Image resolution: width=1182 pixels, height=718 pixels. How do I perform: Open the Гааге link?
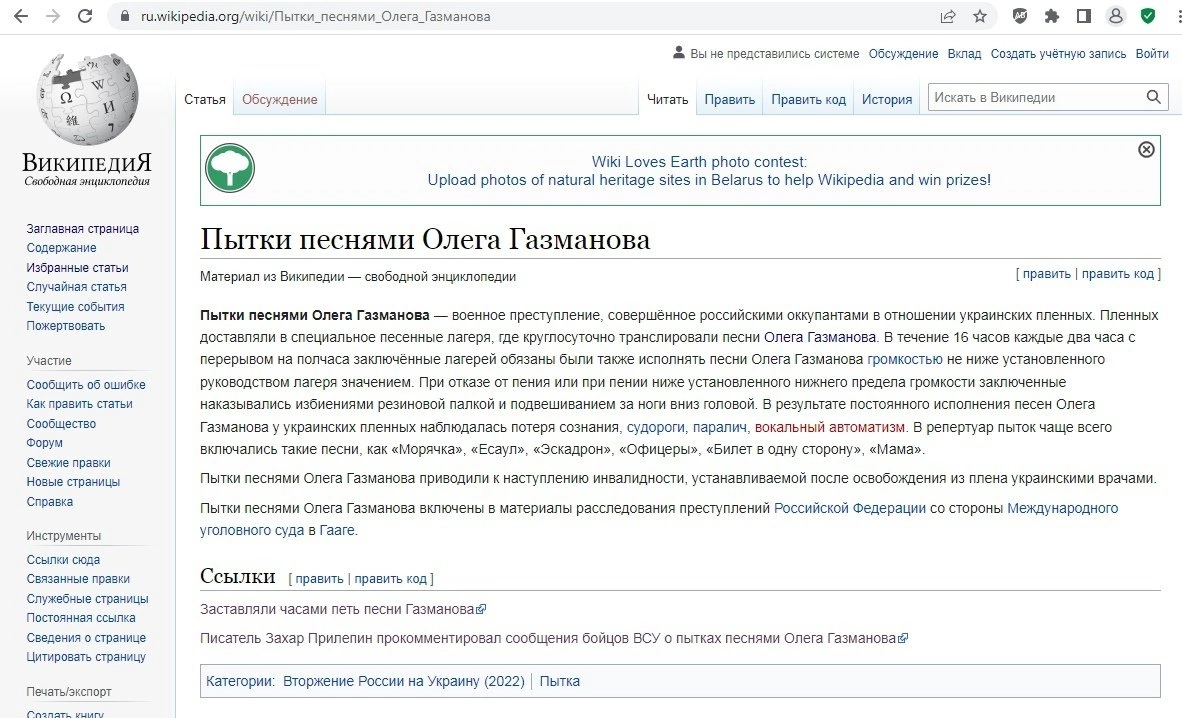337,530
